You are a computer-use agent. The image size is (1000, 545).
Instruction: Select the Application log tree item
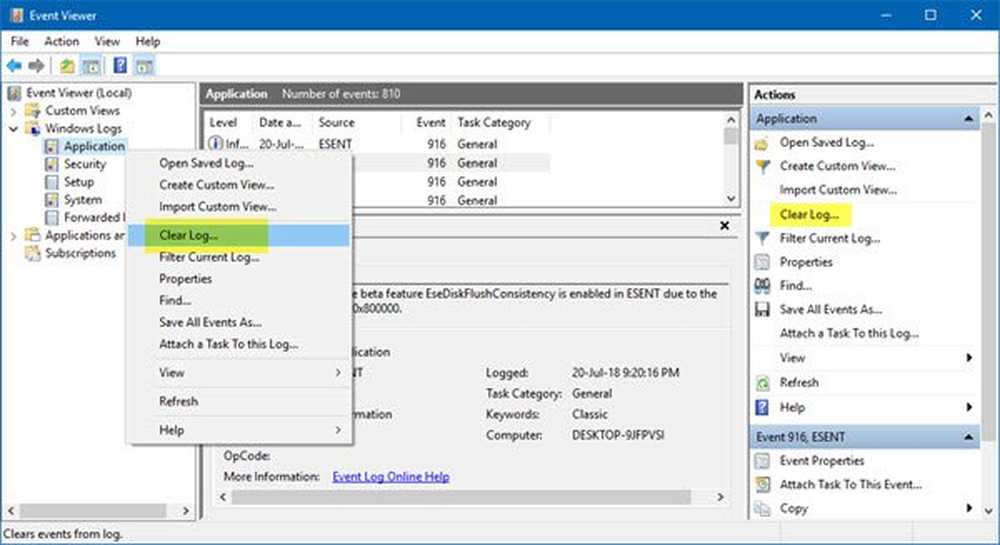94,147
